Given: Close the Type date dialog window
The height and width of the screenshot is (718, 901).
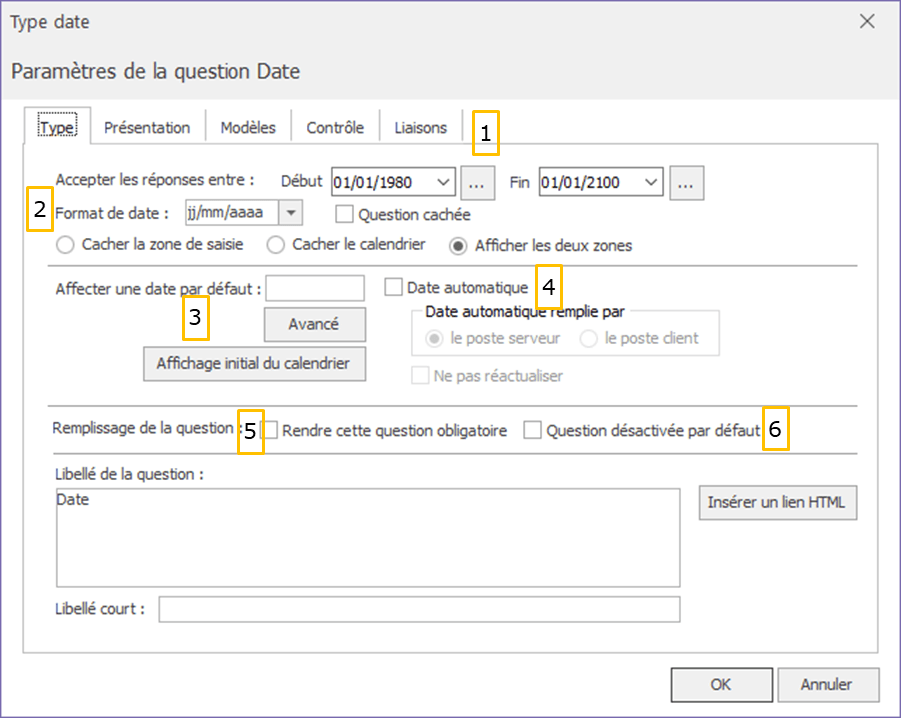Looking at the screenshot, I should pos(867,22).
